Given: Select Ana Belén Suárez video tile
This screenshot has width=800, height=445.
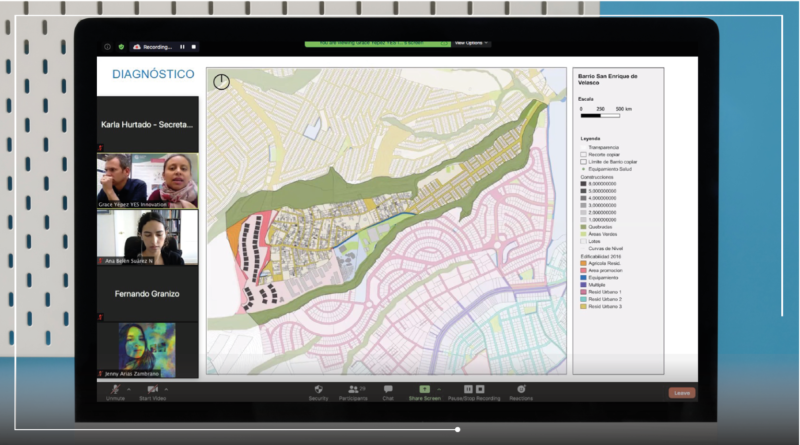Looking at the screenshot, I should 147,237.
